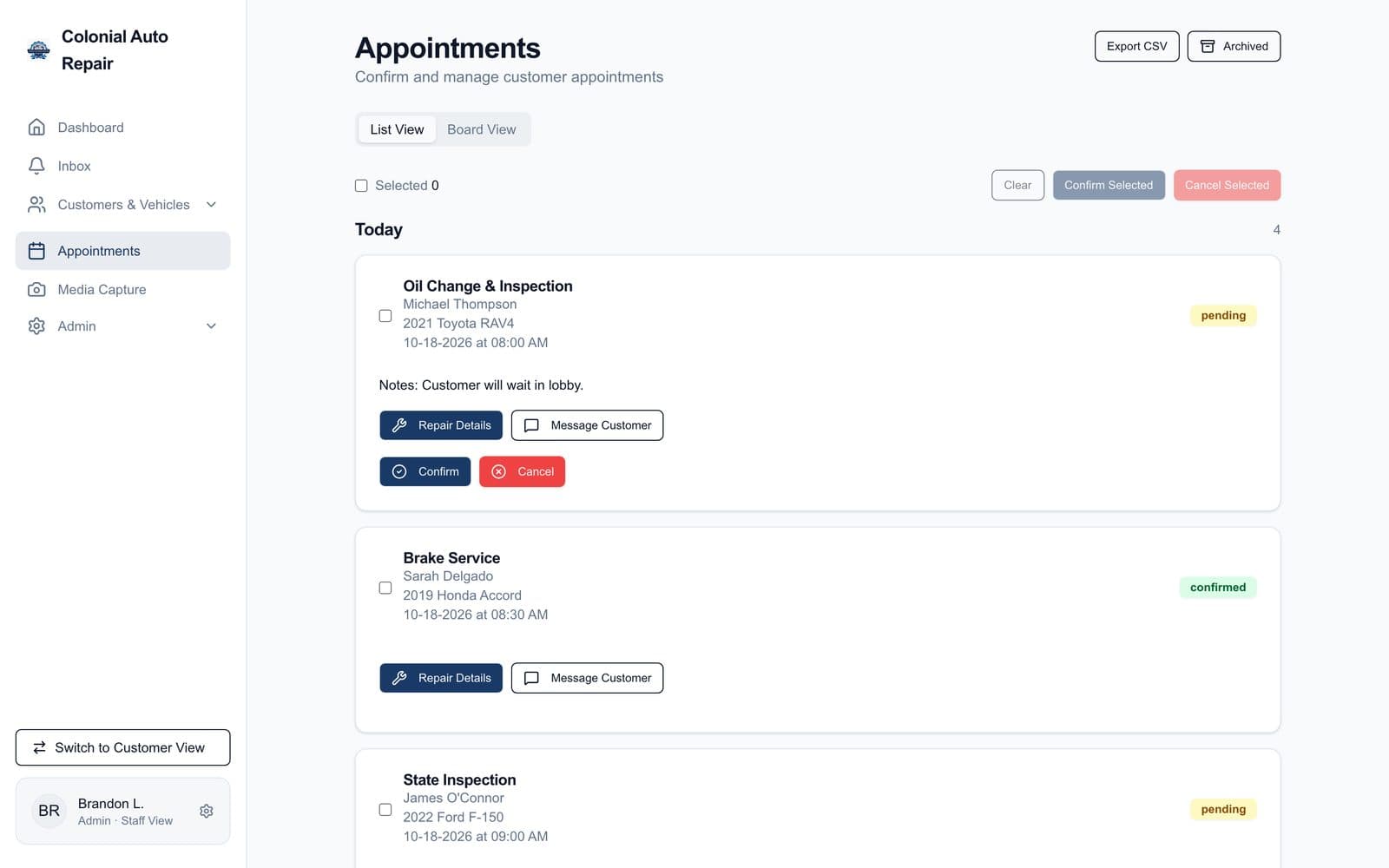Switch to List View tab
The image size is (1389, 868).
[x=397, y=129]
